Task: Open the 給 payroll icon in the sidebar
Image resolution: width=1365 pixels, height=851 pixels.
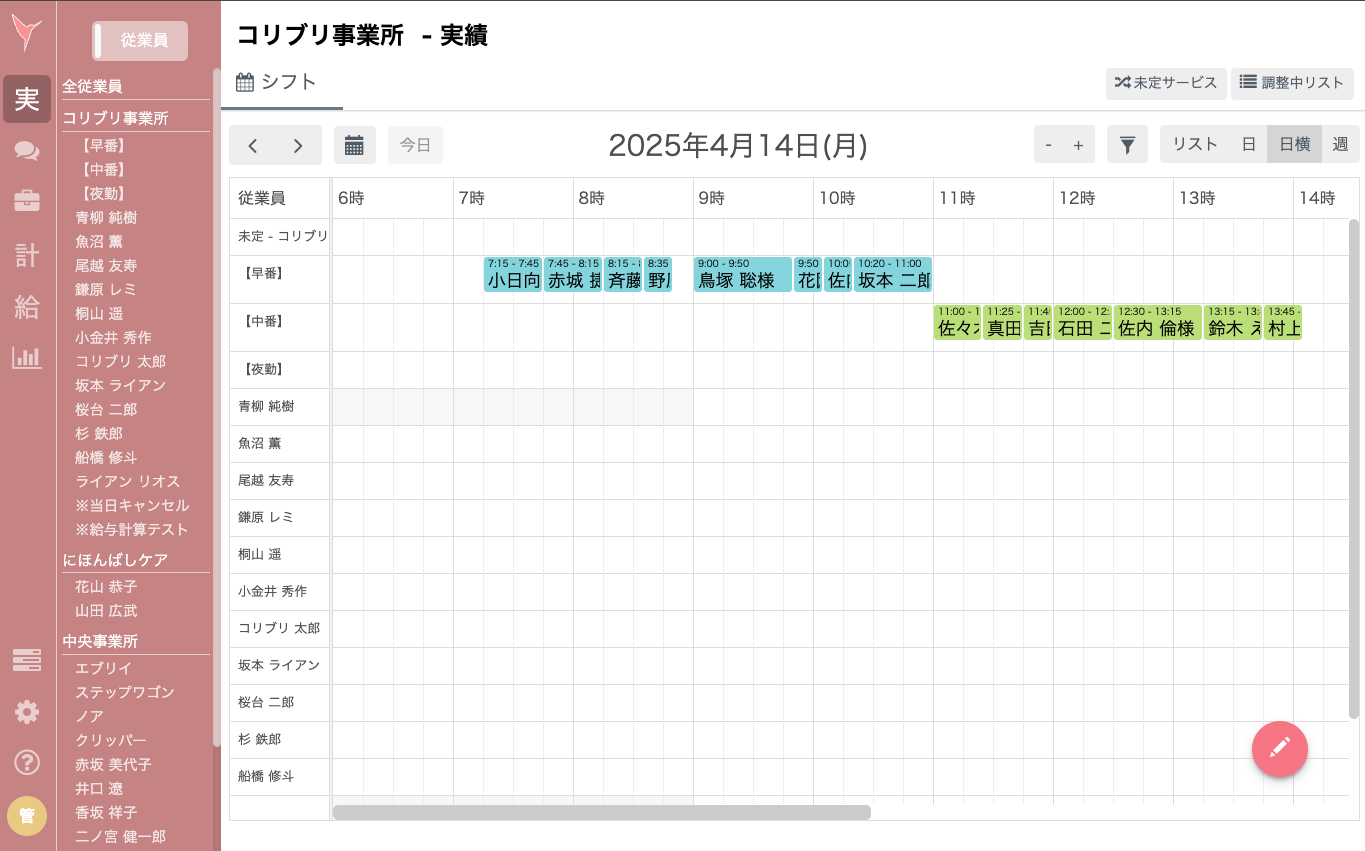Action: tap(26, 307)
